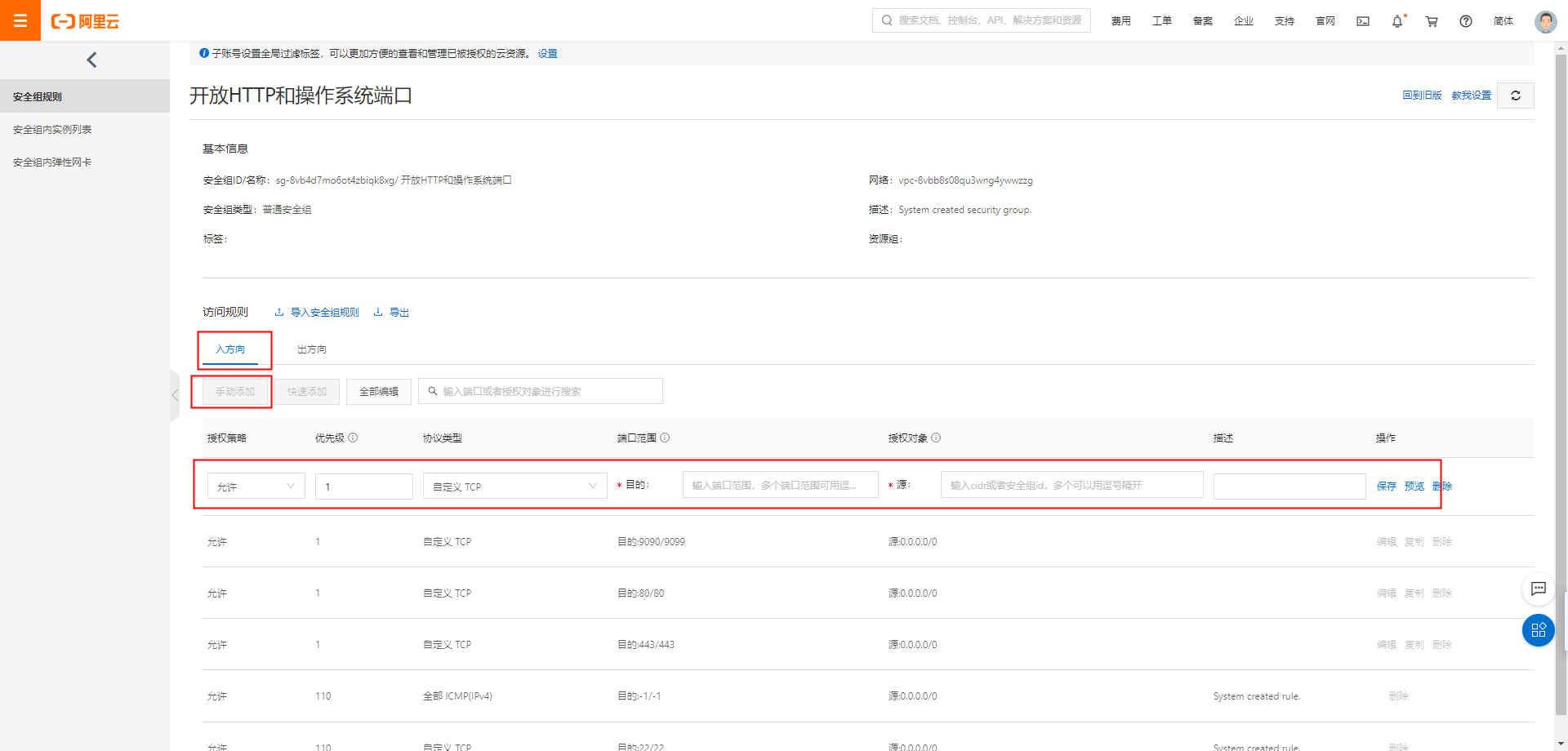1568x751 pixels.
Task: Open the floating chat feedback icon
Action: tap(1539, 589)
